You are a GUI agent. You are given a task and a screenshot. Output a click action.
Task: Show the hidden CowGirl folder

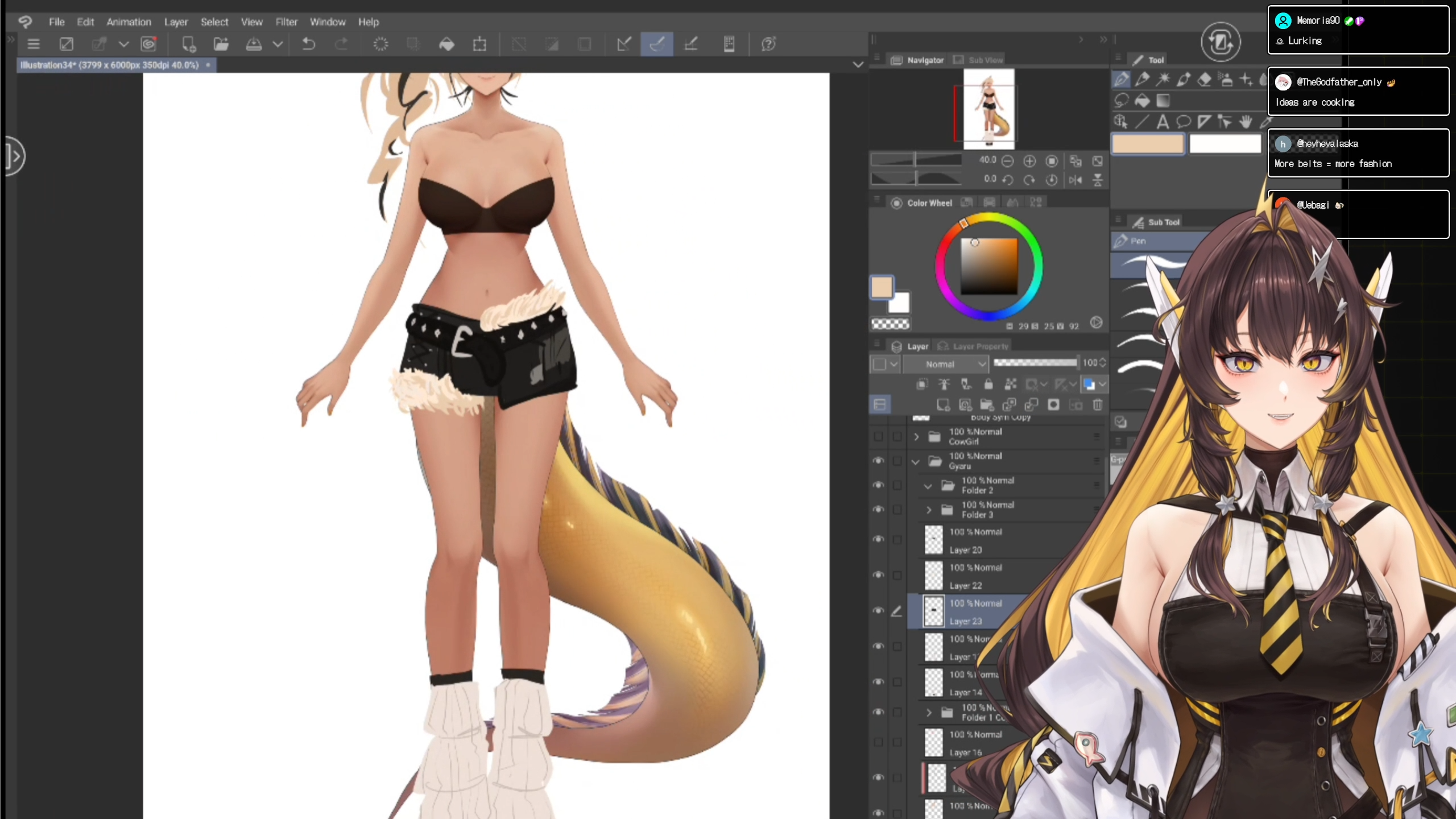pyautogui.click(x=878, y=436)
